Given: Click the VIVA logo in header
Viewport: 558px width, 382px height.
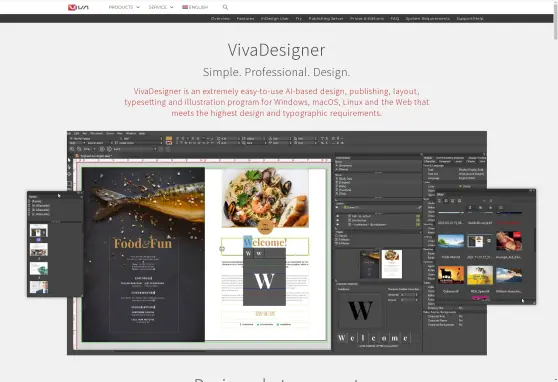Looking at the screenshot, I should click(78, 7).
